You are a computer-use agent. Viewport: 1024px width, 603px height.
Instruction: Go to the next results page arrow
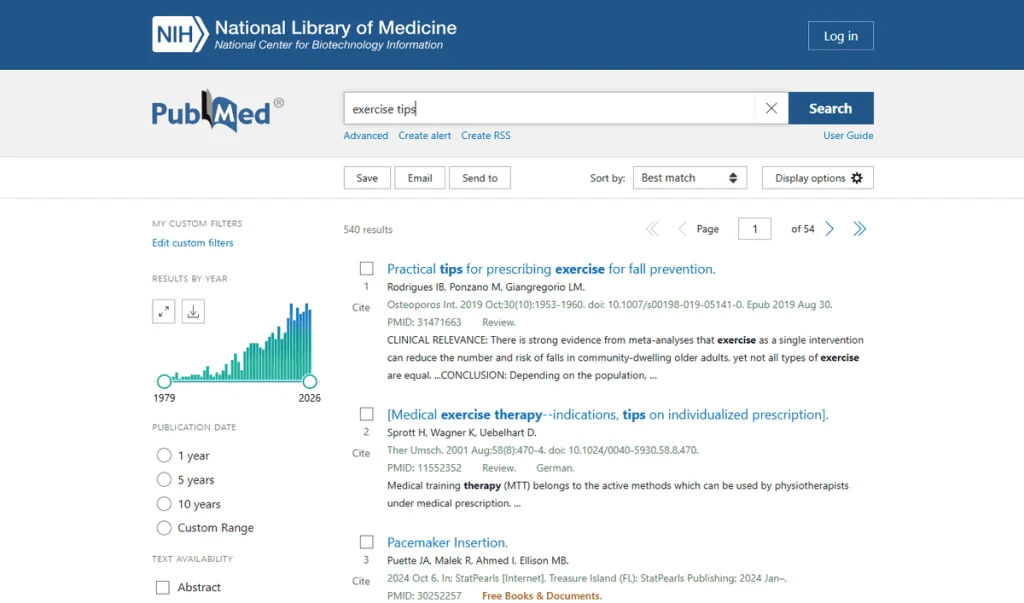point(829,229)
